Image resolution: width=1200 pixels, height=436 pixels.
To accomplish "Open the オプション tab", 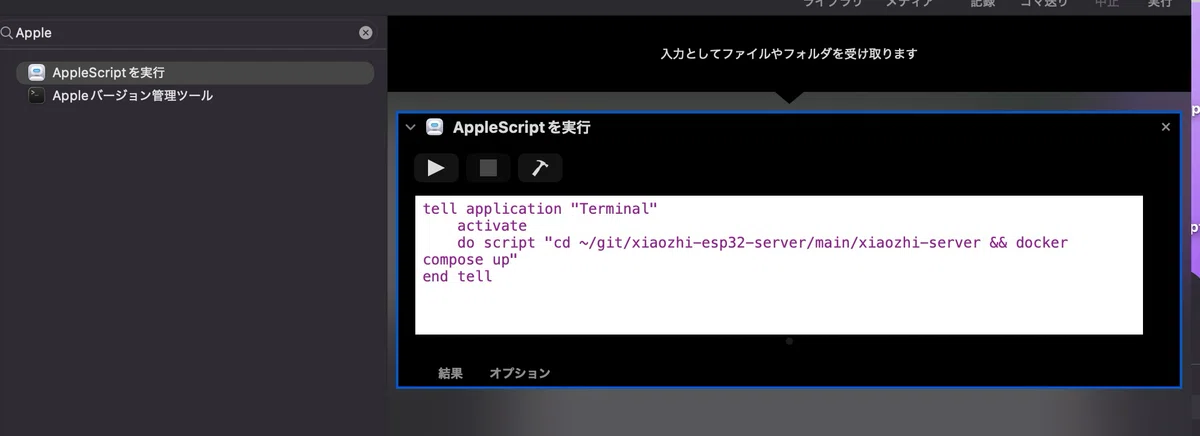I will click(520, 373).
